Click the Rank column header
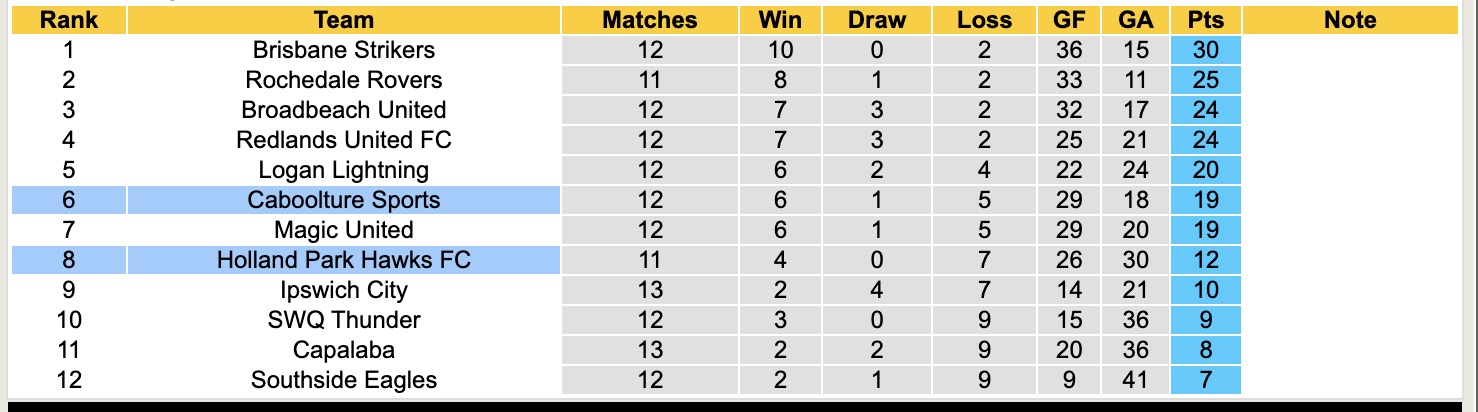 [x=69, y=20]
